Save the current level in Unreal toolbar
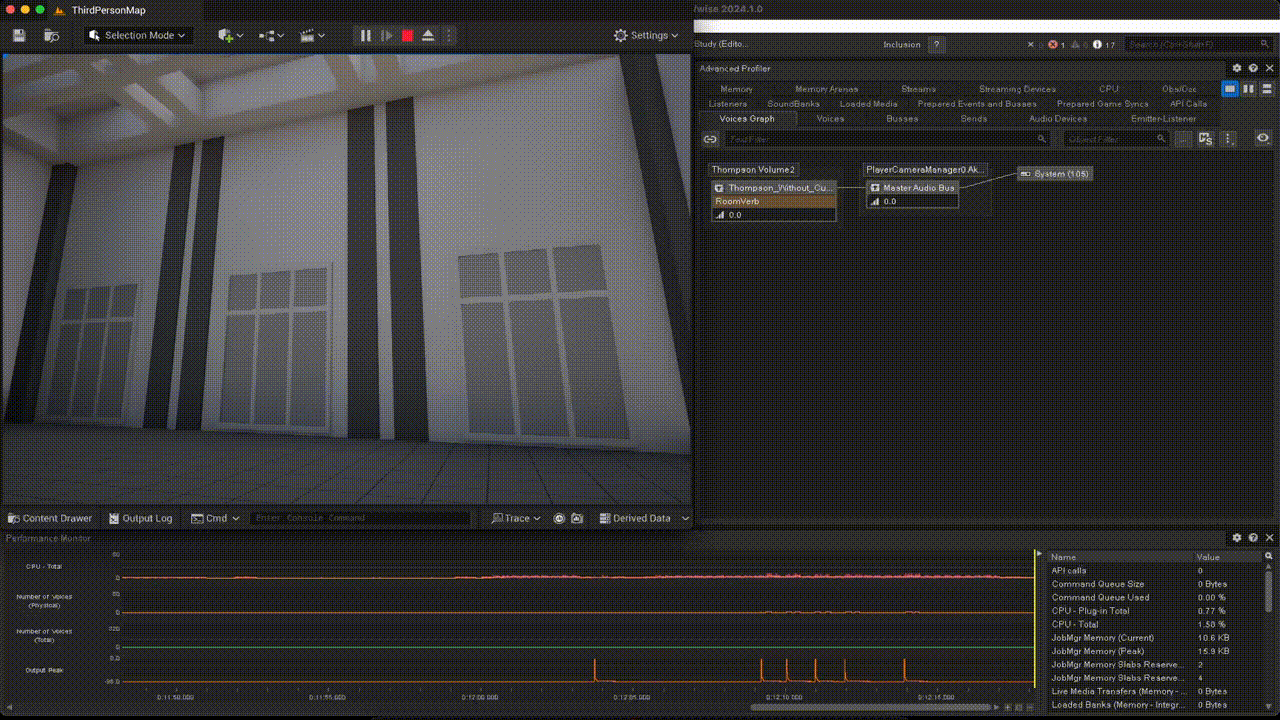The width and height of the screenshot is (1280, 720). (19, 35)
